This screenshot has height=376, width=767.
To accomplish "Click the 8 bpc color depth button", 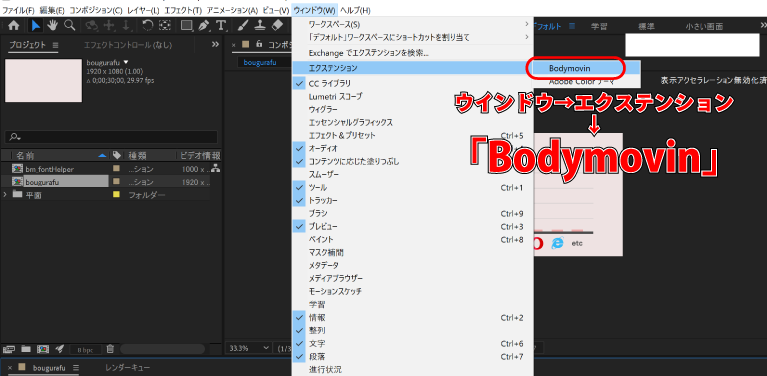I will click(85, 350).
